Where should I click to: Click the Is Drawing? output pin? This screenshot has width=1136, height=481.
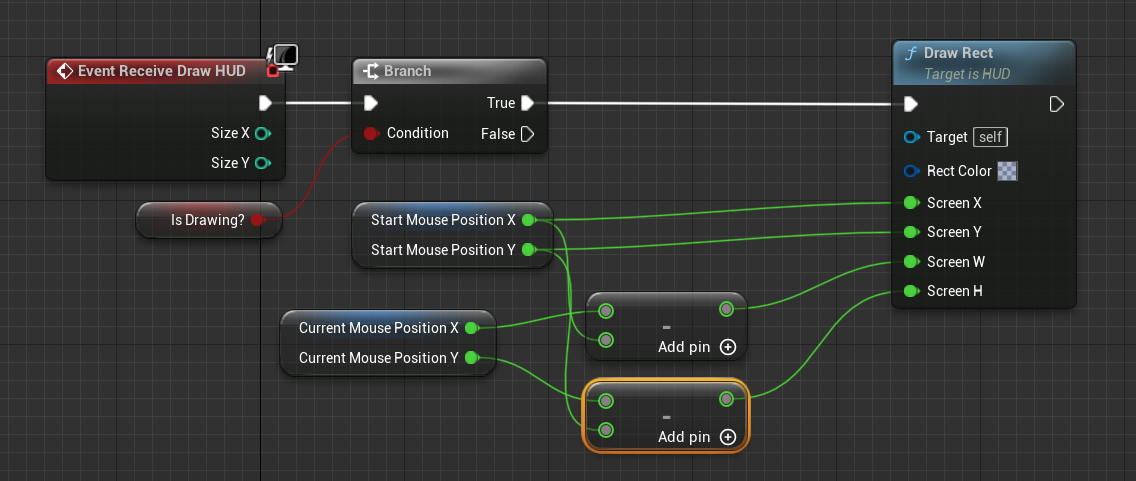click(257, 220)
